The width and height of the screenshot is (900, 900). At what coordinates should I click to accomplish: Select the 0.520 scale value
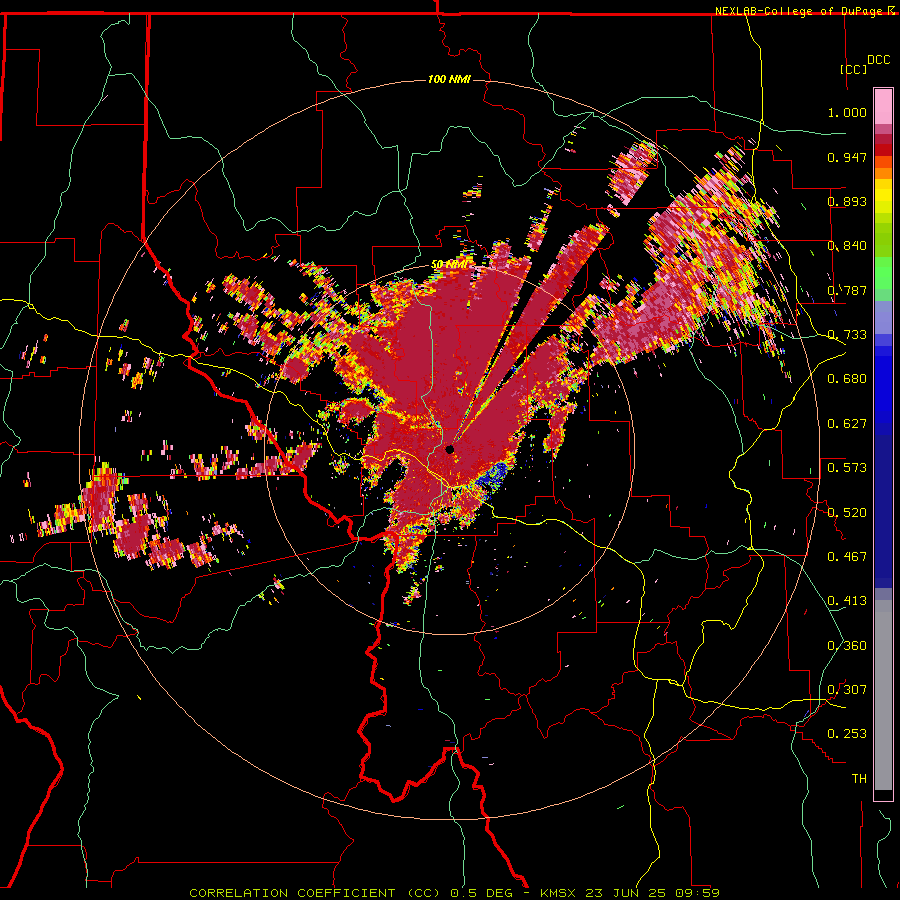(x=847, y=513)
